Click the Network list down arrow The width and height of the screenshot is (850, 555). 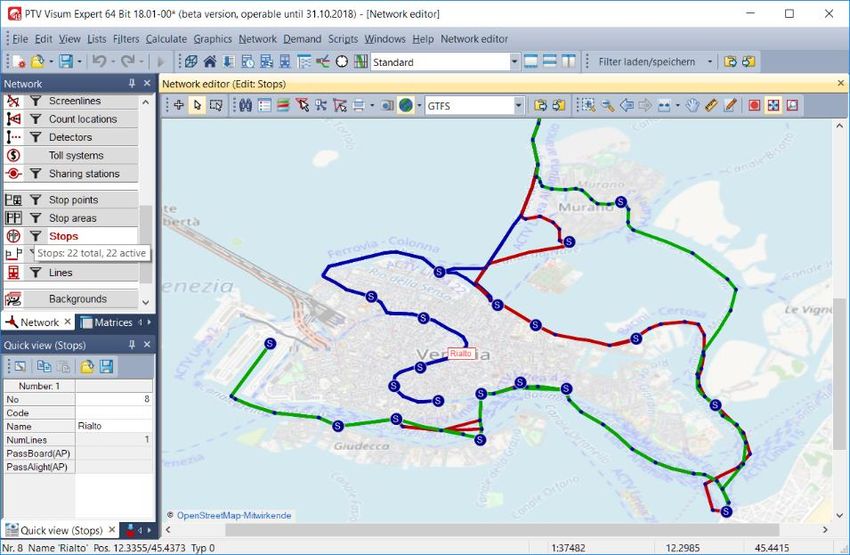145,302
